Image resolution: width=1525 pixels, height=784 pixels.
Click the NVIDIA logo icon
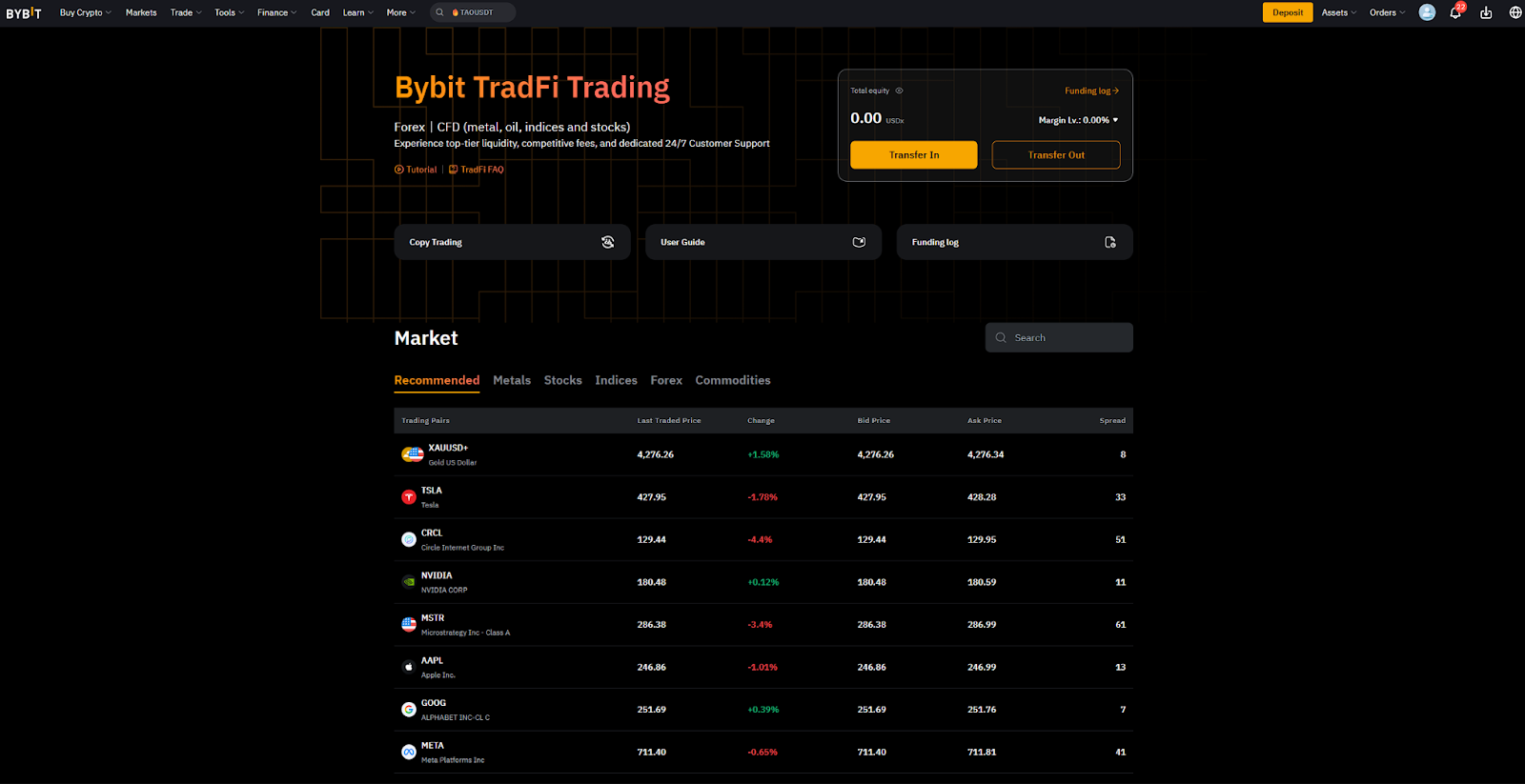click(x=409, y=582)
